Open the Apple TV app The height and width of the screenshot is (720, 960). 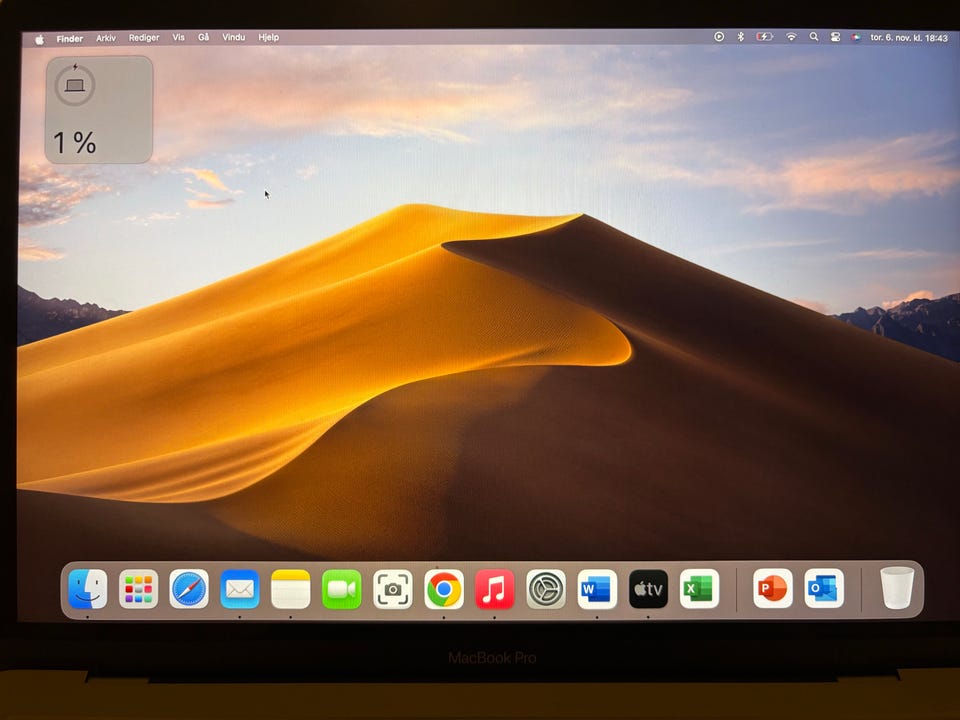(648, 589)
